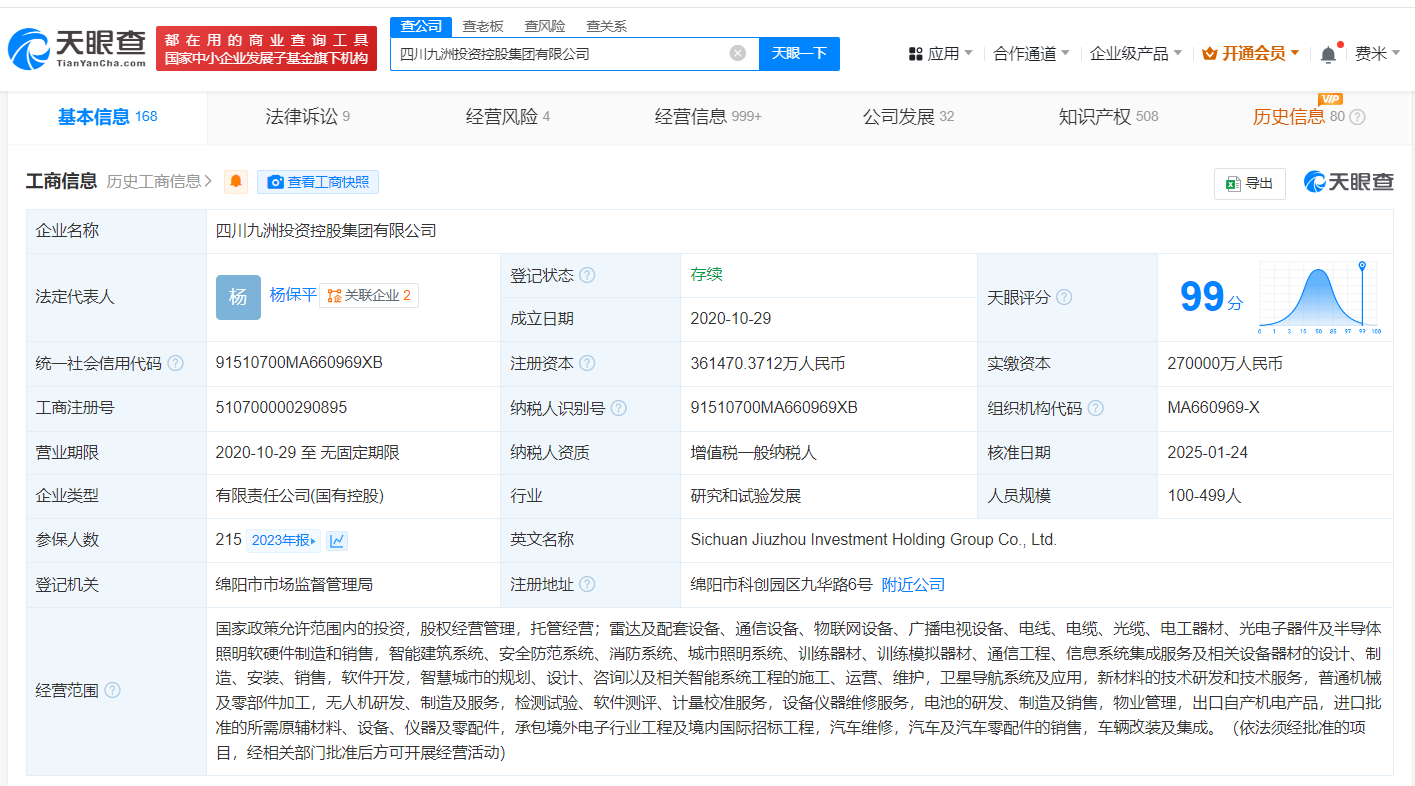Click the TianYanCha watermark logo beside 导出

(x=1348, y=182)
